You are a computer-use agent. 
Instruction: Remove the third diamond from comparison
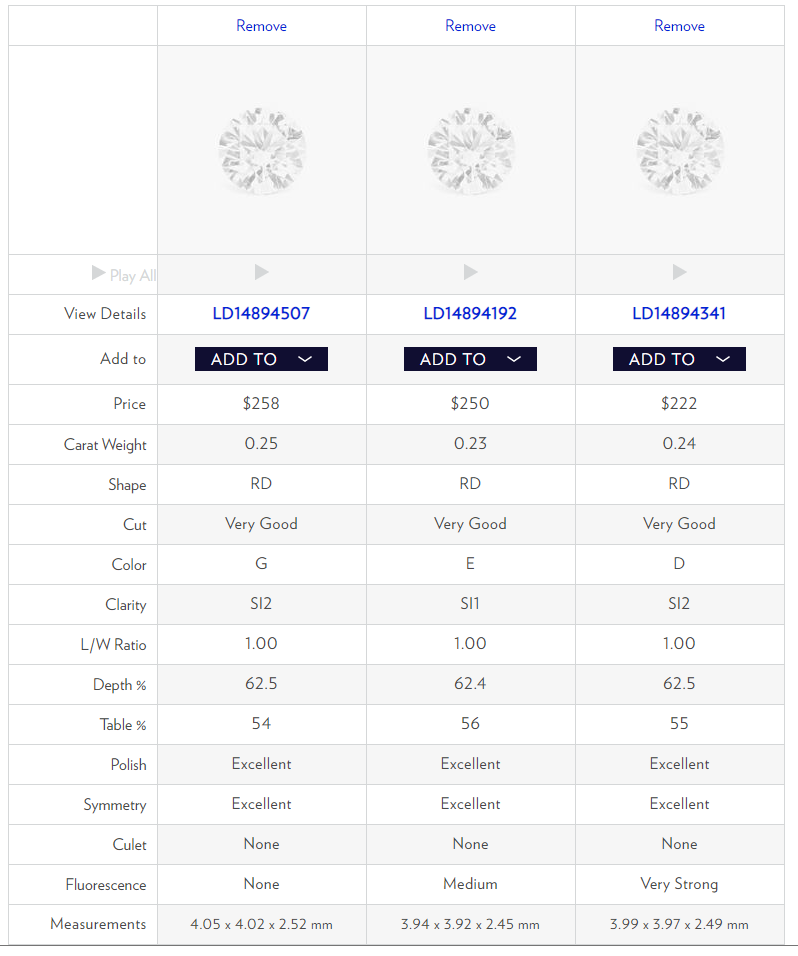pos(679,26)
